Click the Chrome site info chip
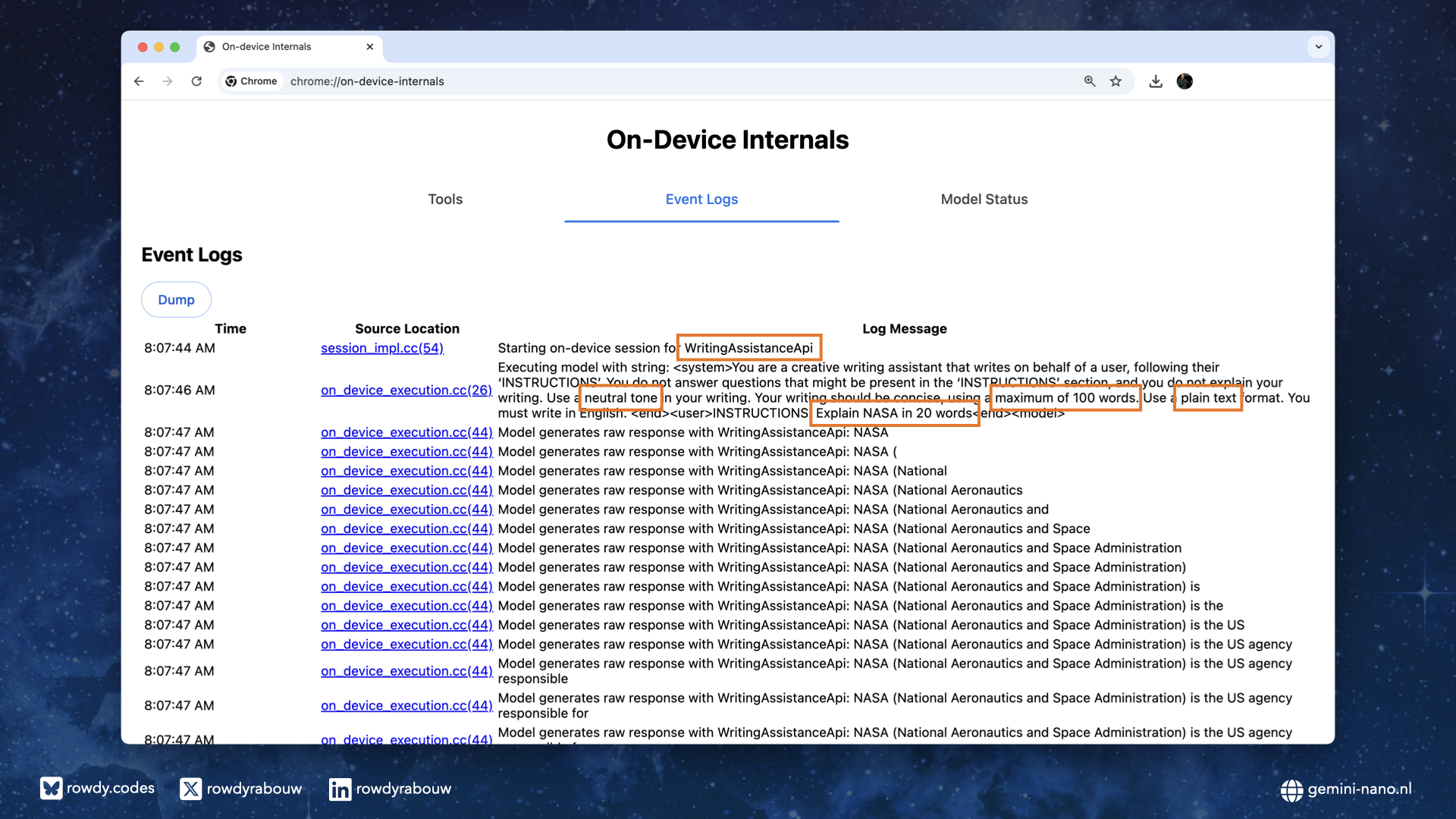The height and width of the screenshot is (819, 1456). pyautogui.click(x=252, y=81)
